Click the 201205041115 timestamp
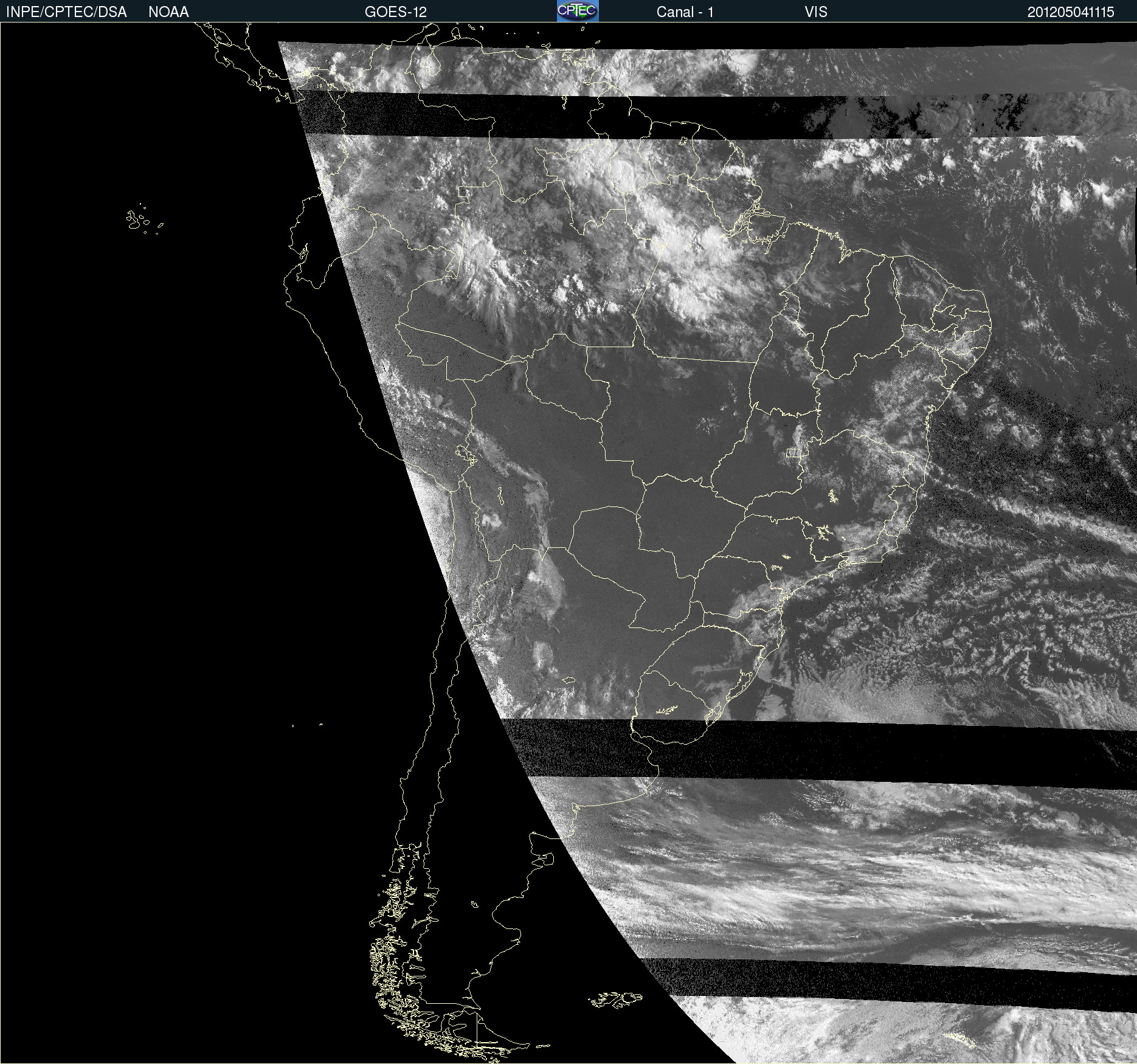The image size is (1137, 1064). tap(1071, 12)
